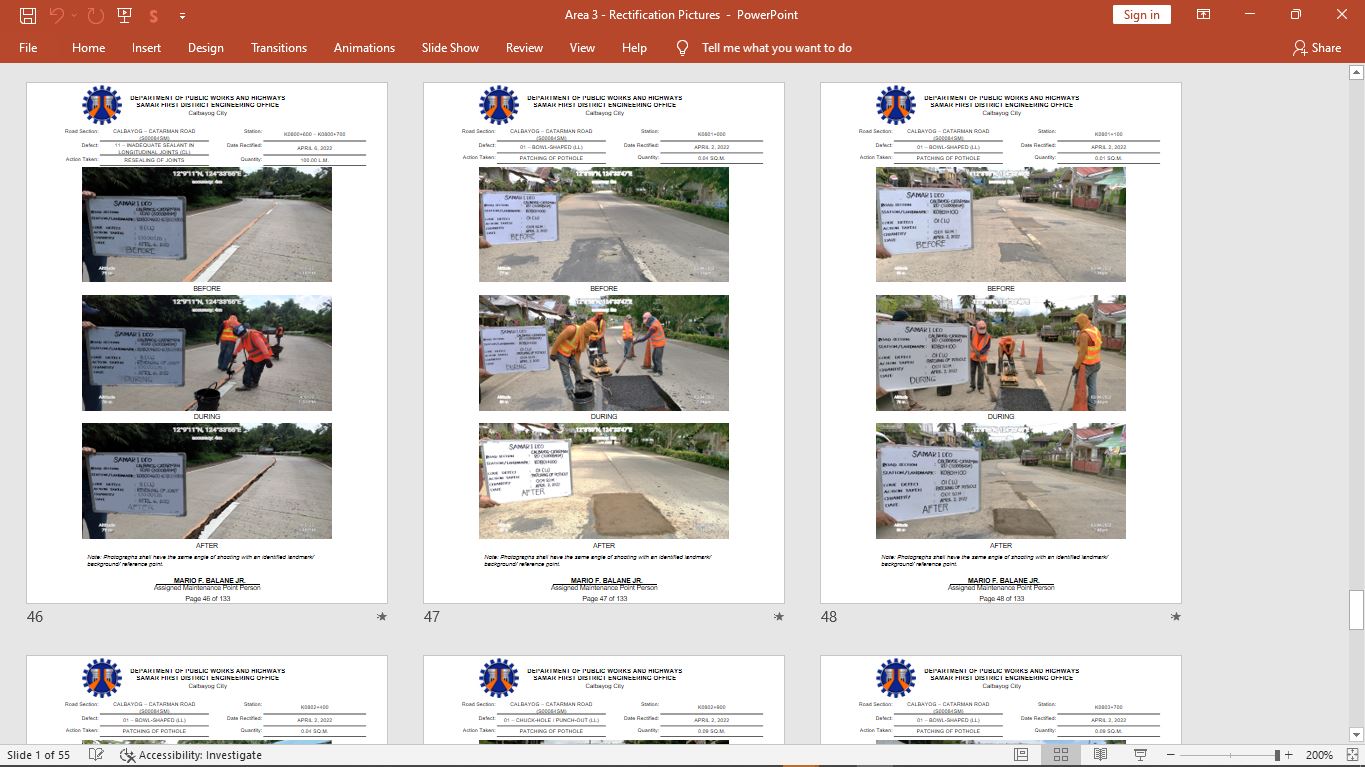Select the Transitions tab

tap(279, 47)
